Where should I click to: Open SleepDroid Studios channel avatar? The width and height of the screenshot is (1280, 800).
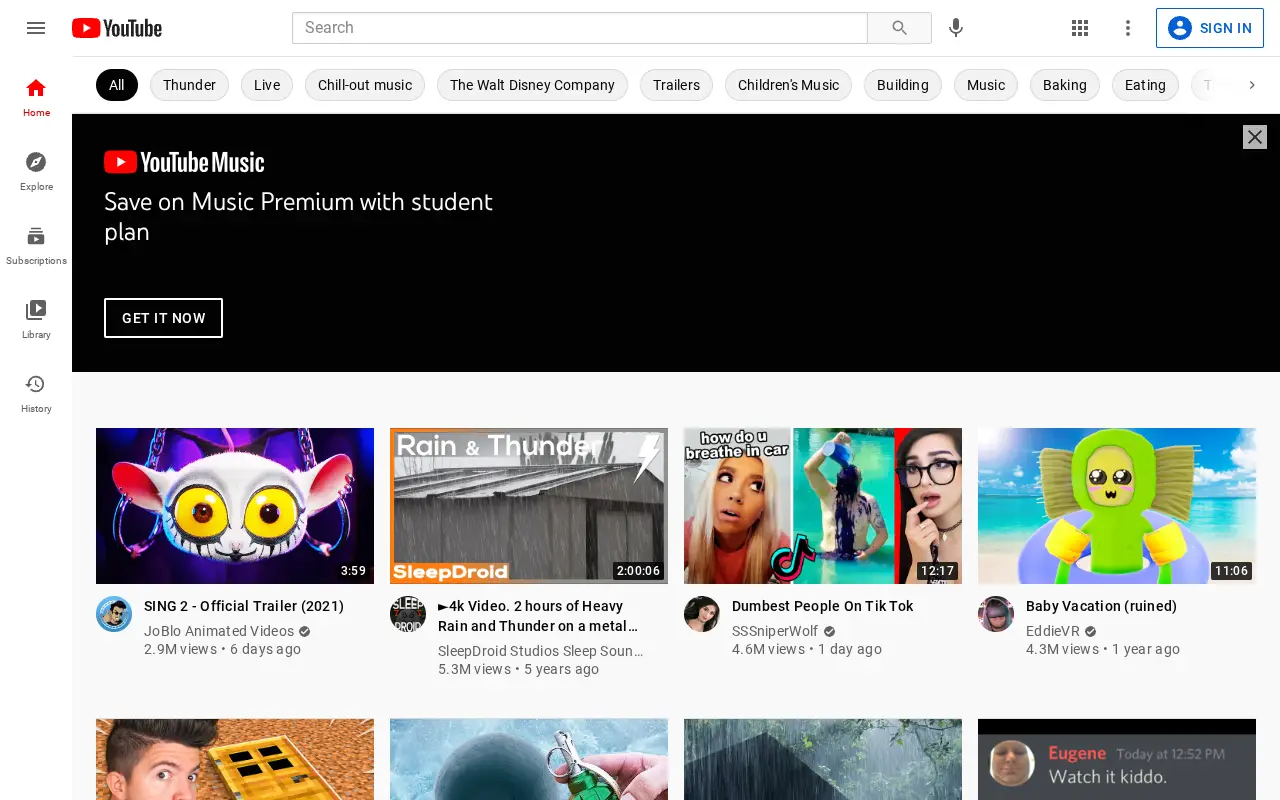(408, 614)
